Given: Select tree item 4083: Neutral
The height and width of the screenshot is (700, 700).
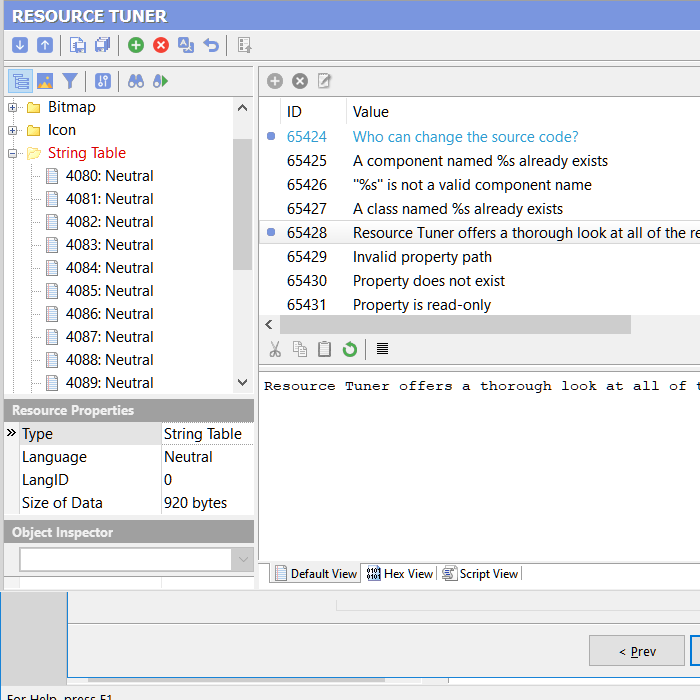Looking at the screenshot, I should coord(109,245).
